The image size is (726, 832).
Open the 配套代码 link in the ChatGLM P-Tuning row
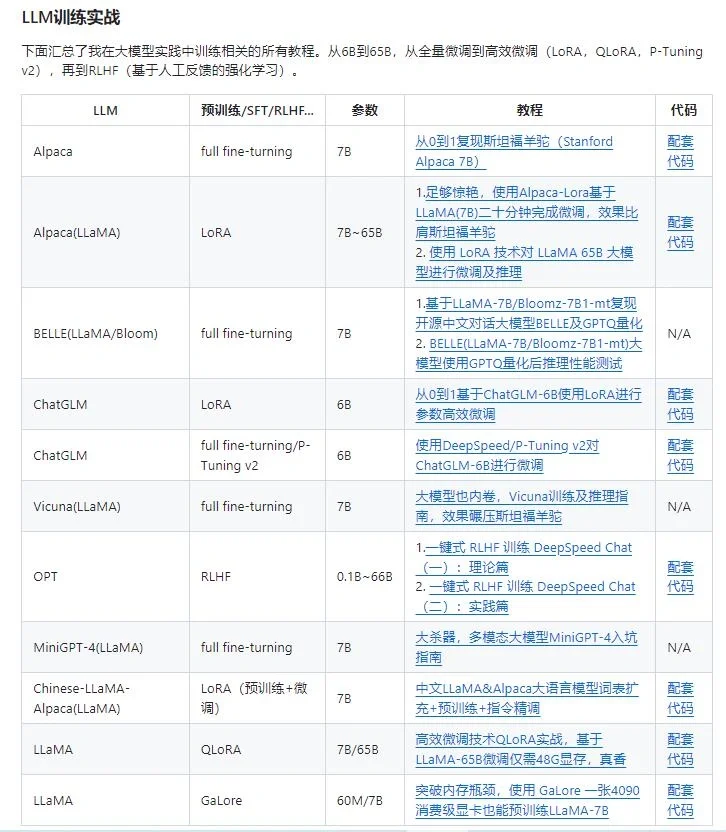click(680, 455)
